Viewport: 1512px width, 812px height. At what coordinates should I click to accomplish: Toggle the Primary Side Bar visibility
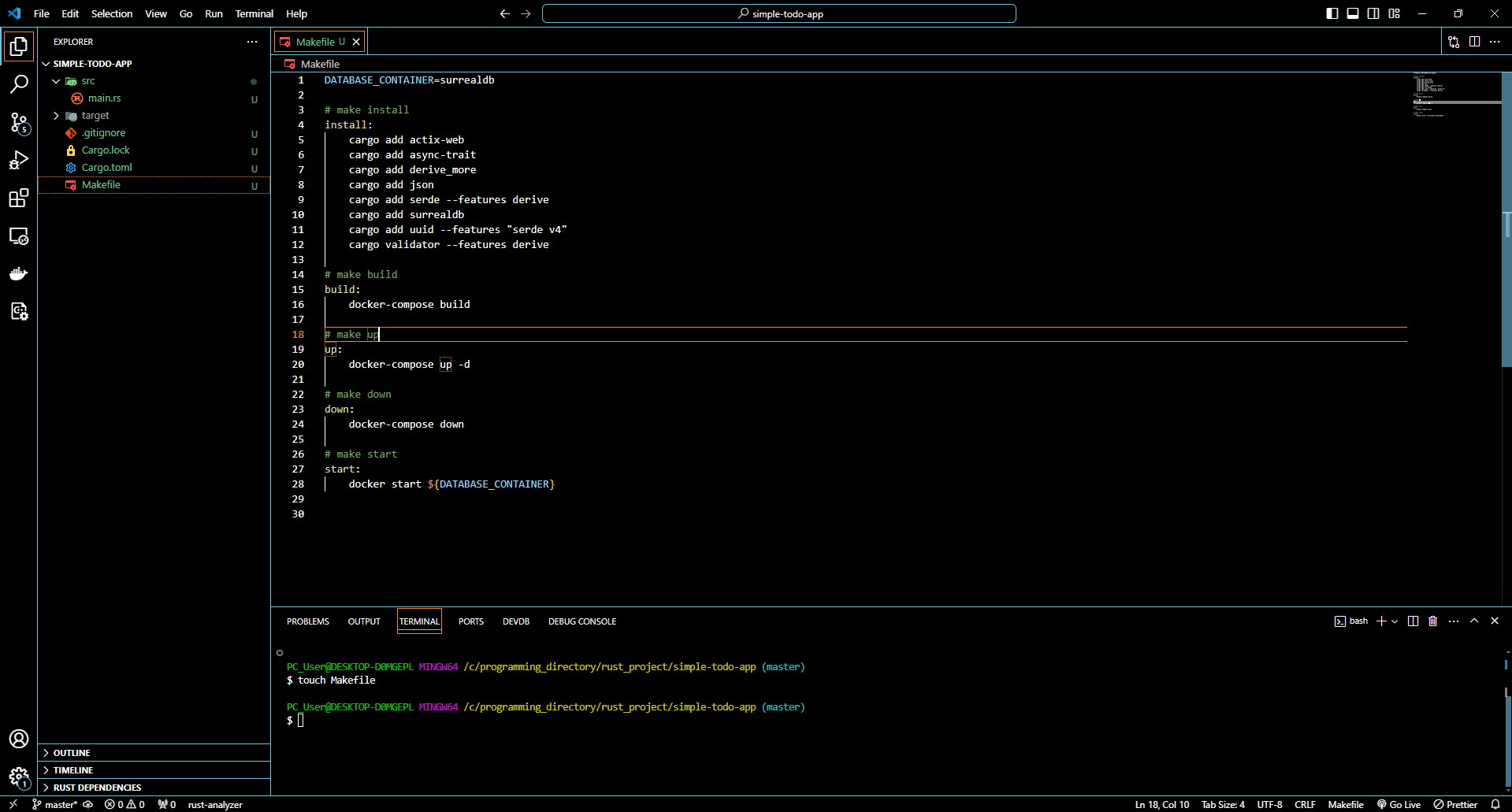tap(1331, 13)
